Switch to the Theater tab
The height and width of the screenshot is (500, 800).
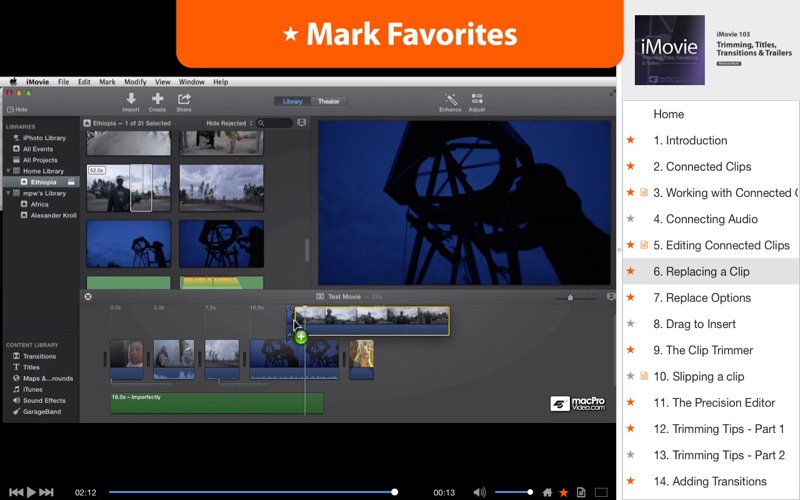(329, 102)
